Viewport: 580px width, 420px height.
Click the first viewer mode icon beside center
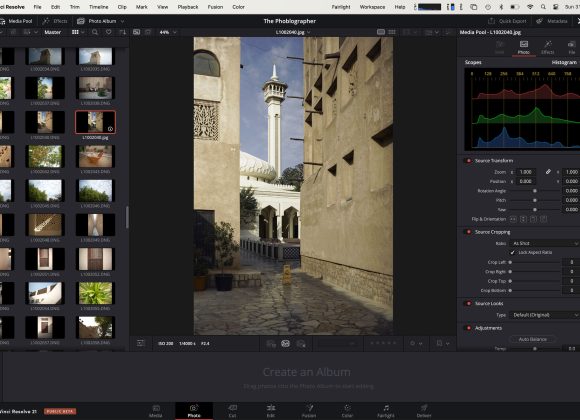coord(271,344)
